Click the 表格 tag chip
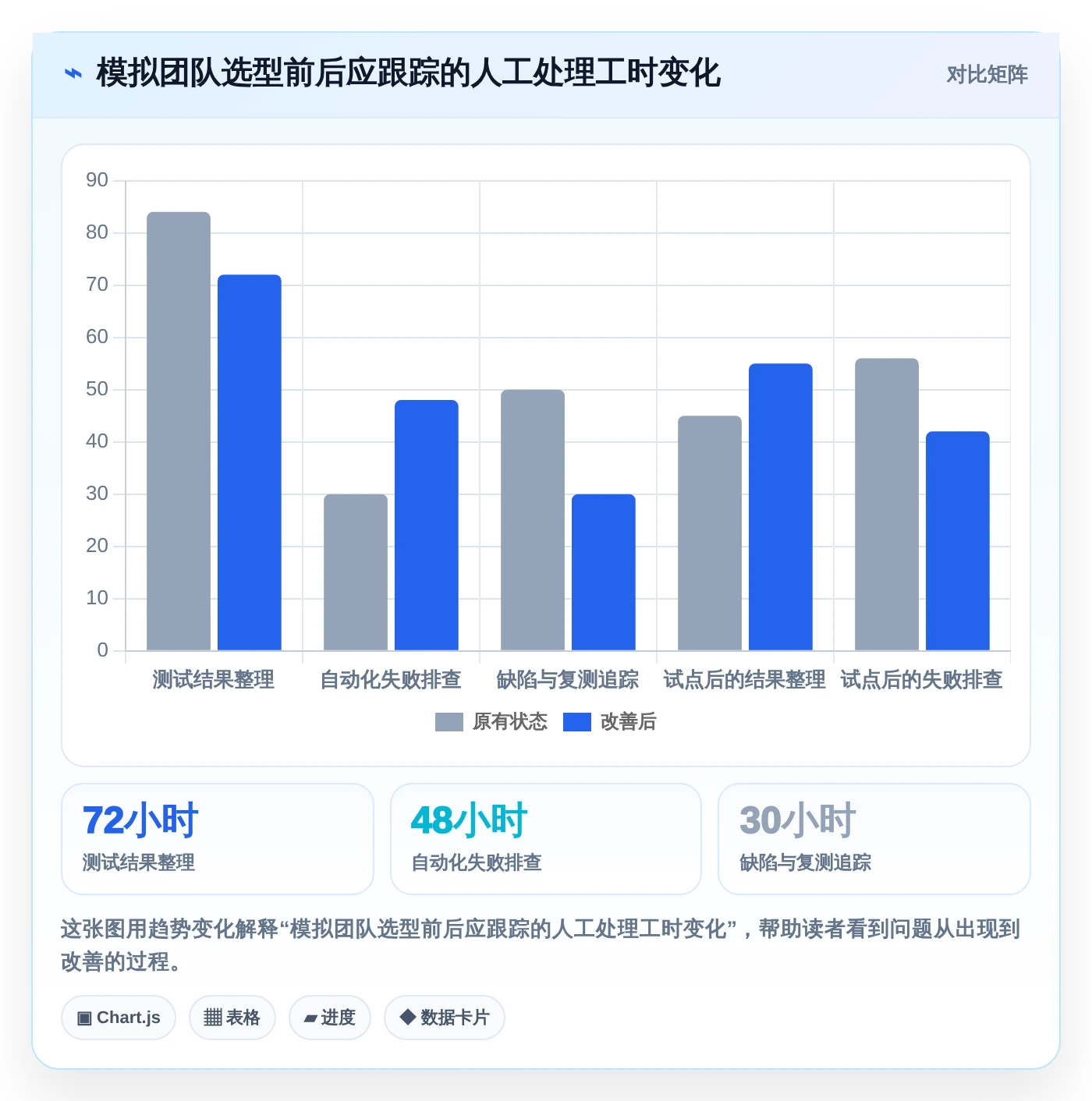The width and height of the screenshot is (1092, 1101). pyautogui.click(x=232, y=1018)
